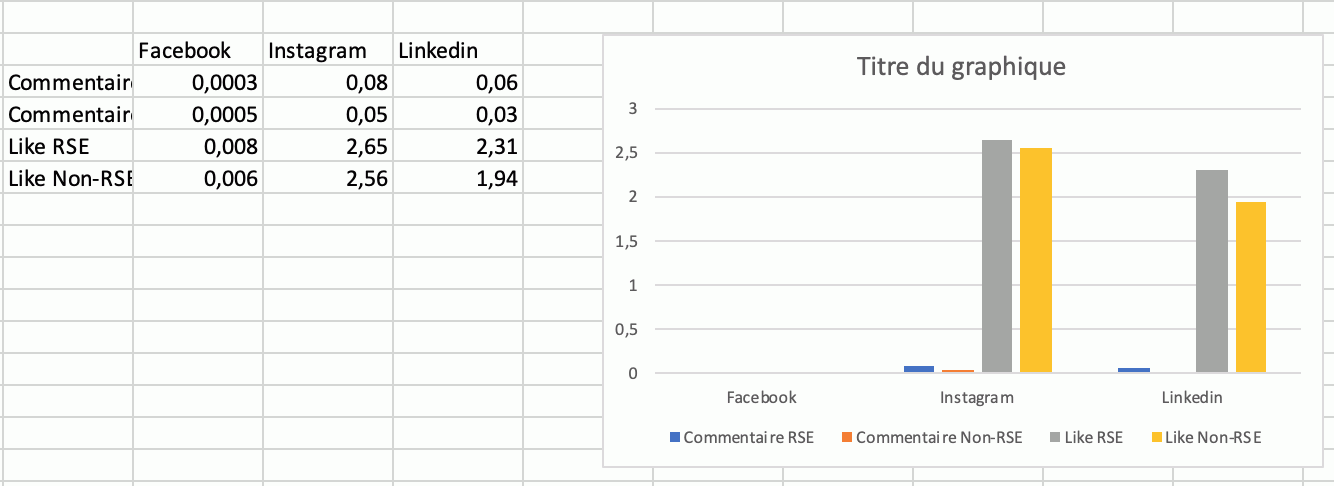The height and width of the screenshot is (486, 1334).
Task: Select the gray Like RSE bar for Instagram
Action: 996,256
